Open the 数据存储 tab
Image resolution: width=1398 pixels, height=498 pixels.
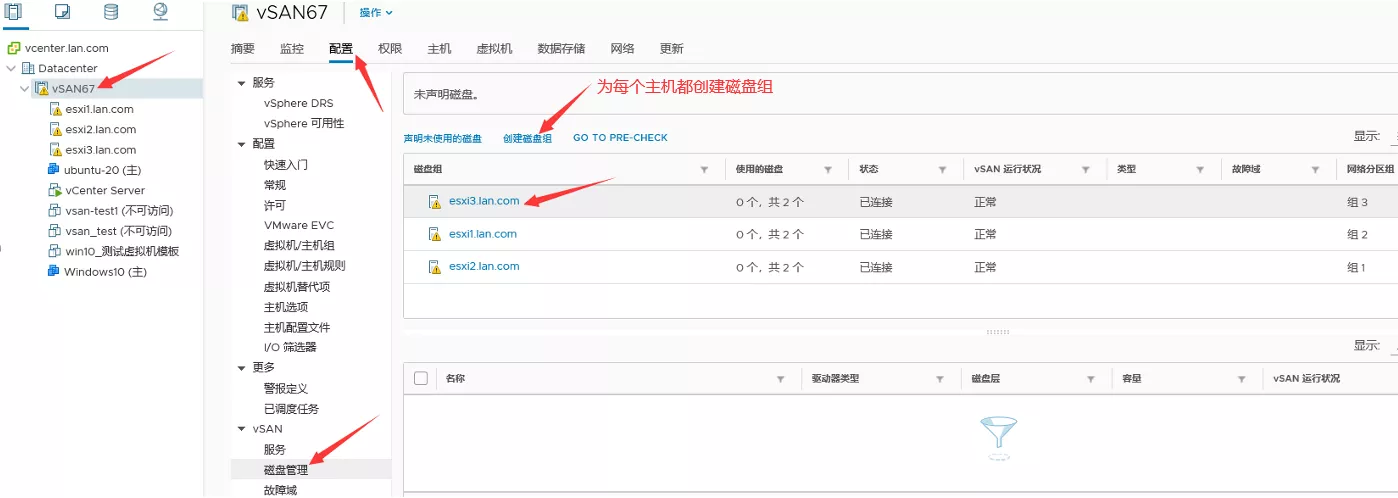[x=561, y=49]
